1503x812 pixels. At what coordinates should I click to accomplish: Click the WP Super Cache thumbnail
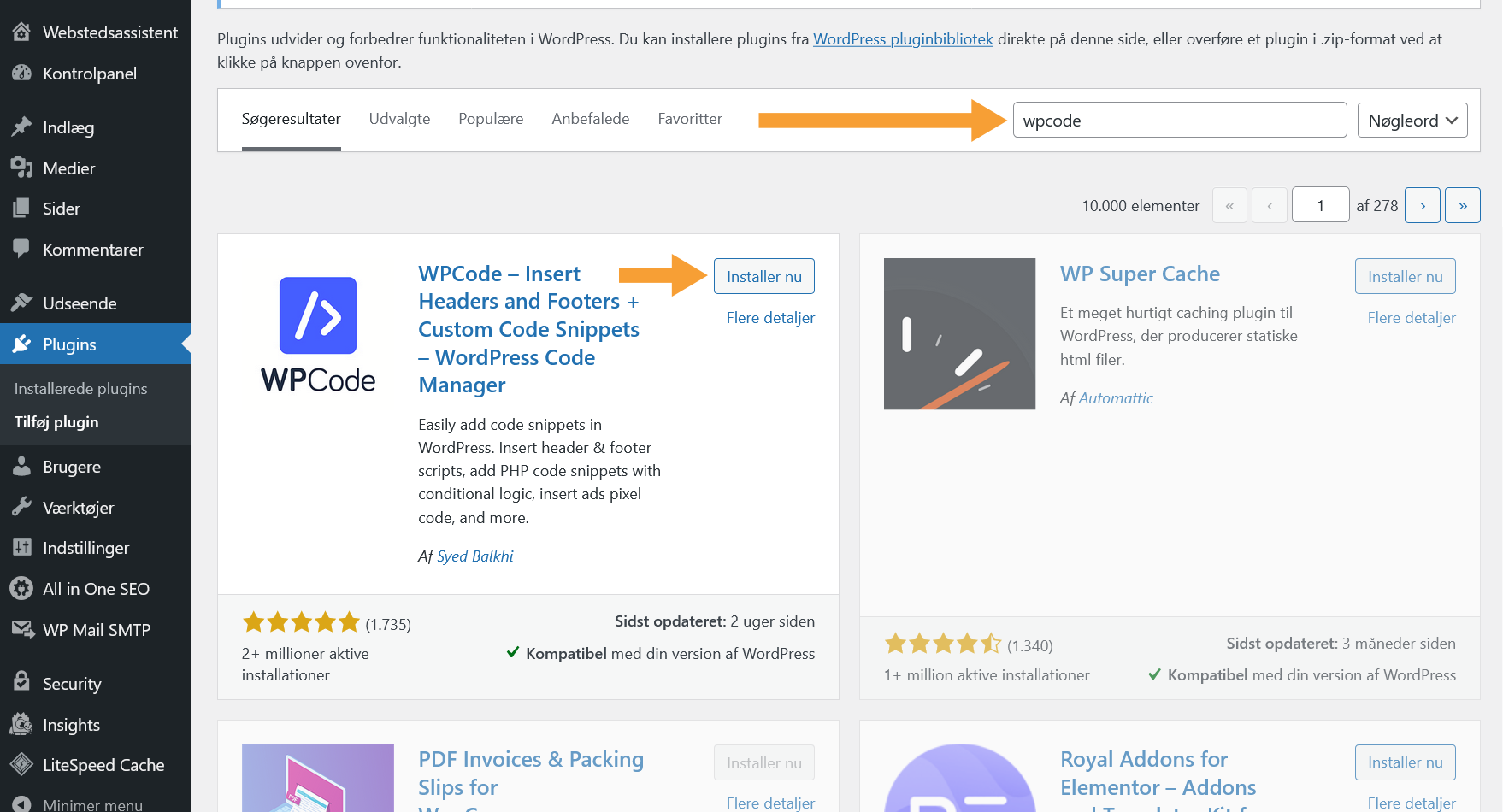(x=959, y=334)
